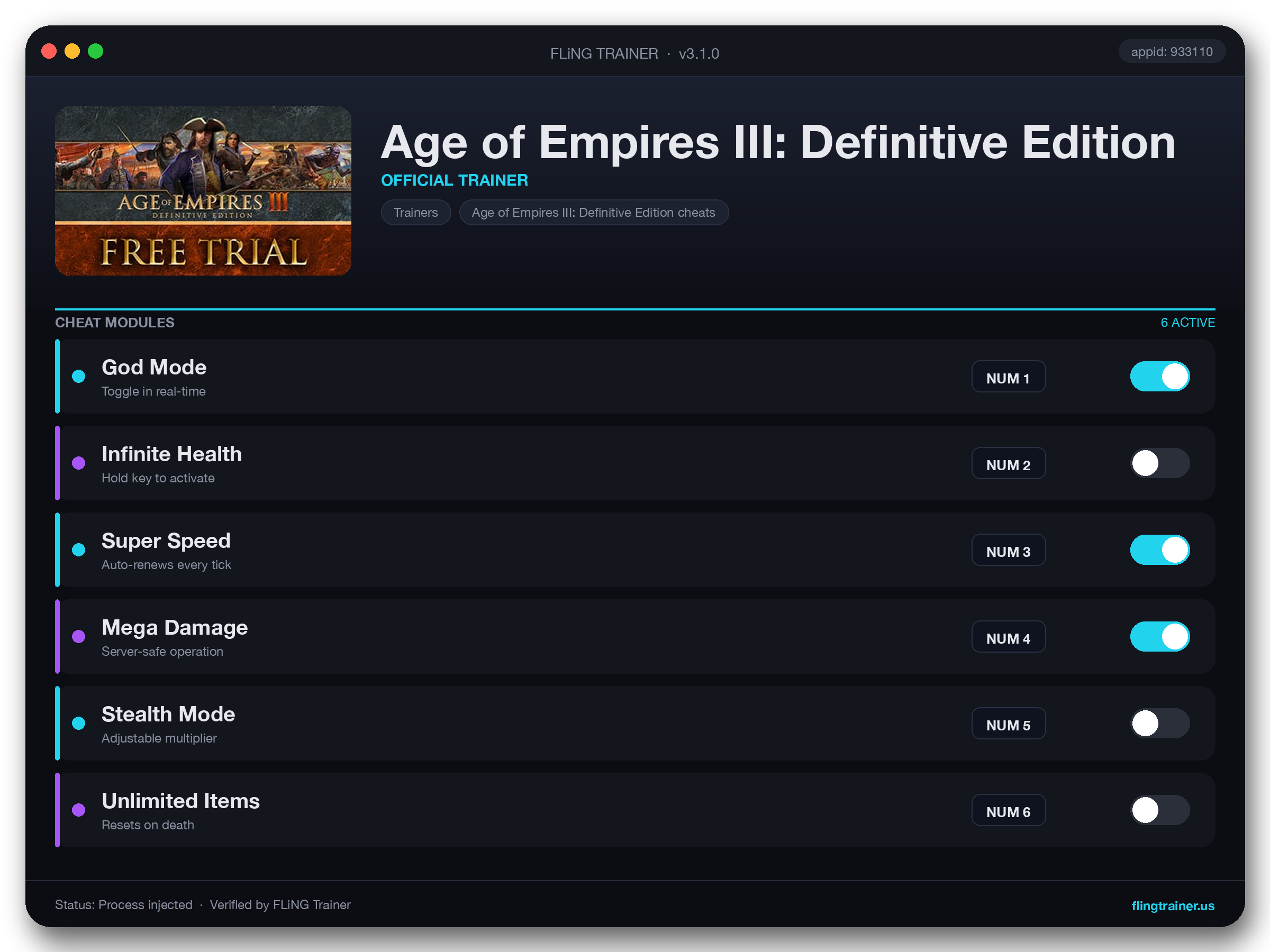Disable the Super Speed toggle
The image size is (1270, 952).
point(1160,550)
